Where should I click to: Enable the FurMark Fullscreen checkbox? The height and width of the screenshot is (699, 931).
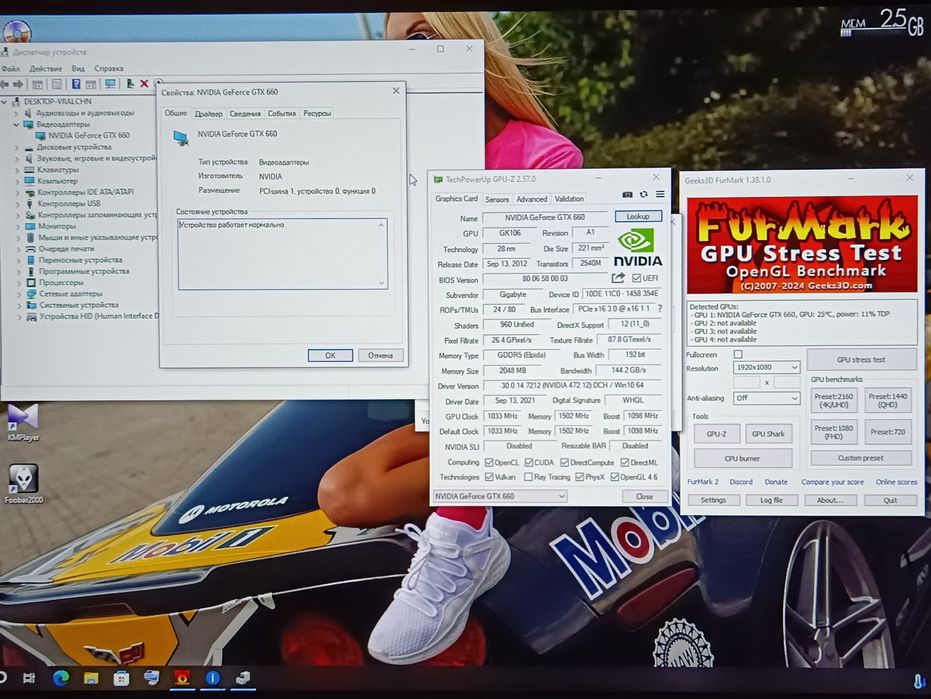point(738,354)
